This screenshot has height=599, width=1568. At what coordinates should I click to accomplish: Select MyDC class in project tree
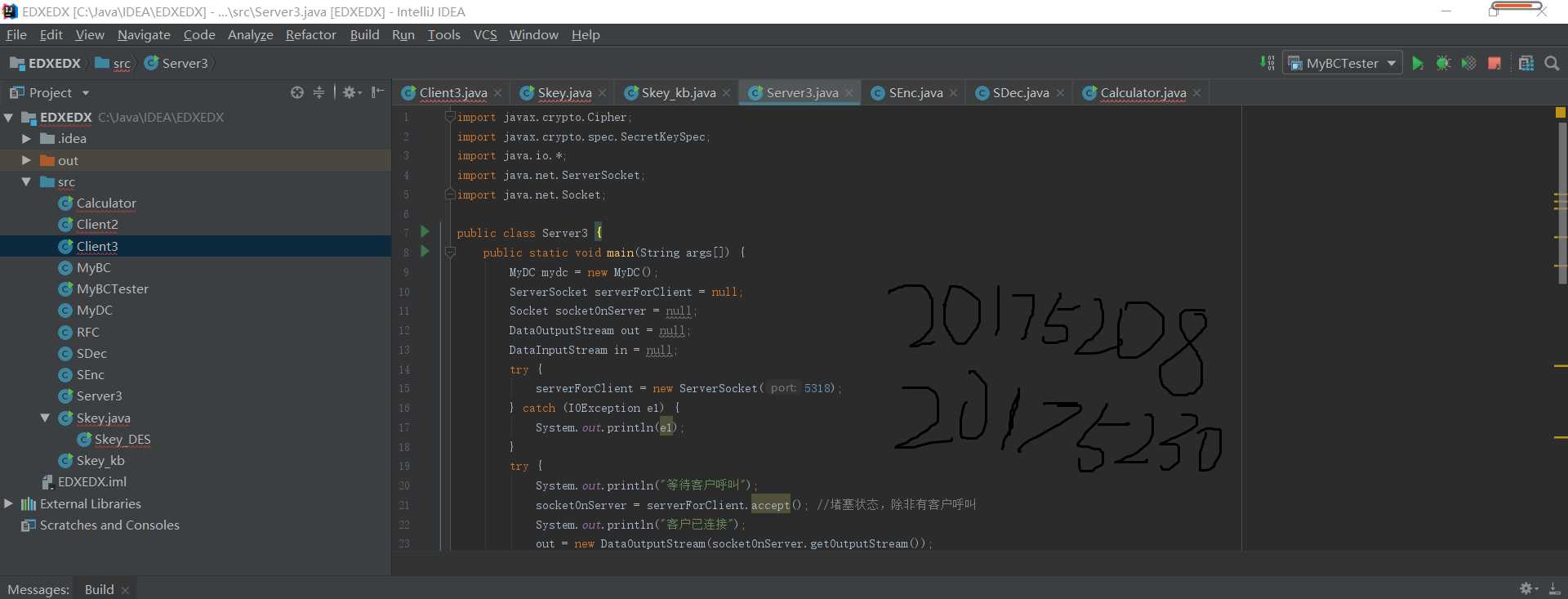pos(94,310)
